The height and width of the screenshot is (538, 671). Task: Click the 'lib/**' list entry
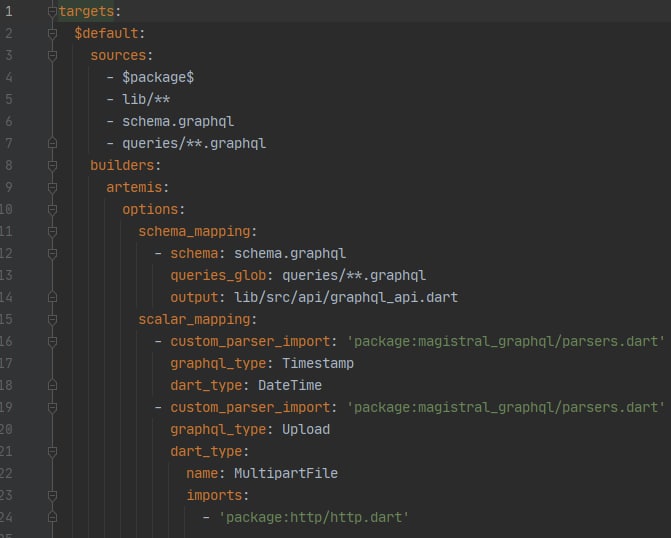tap(146, 99)
